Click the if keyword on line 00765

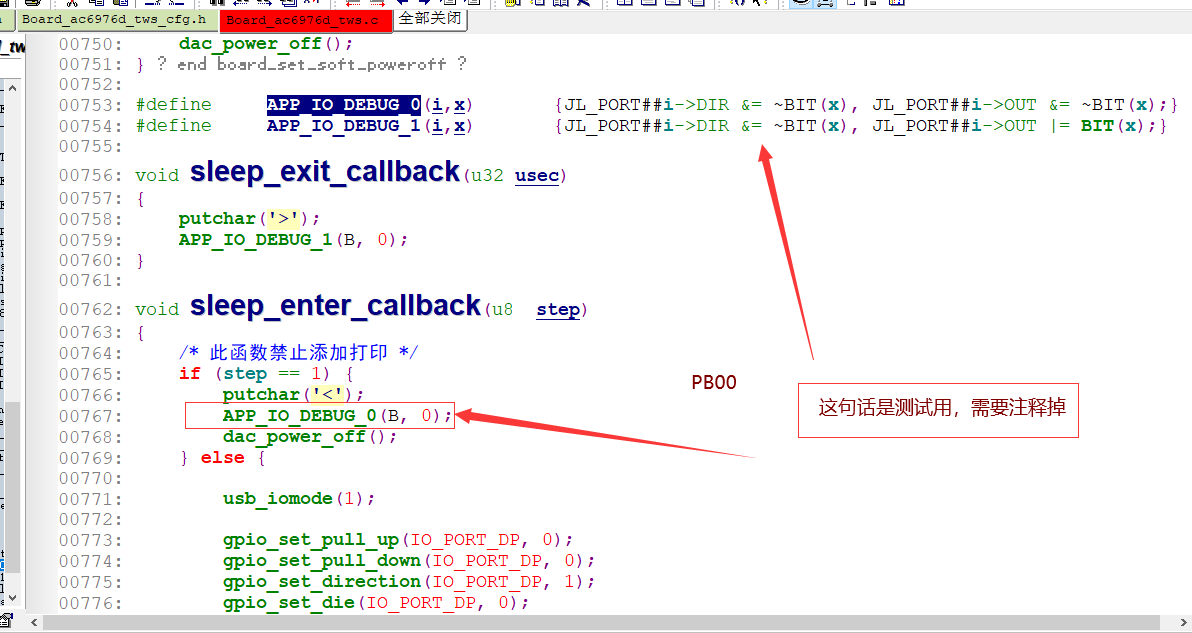coord(189,374)
